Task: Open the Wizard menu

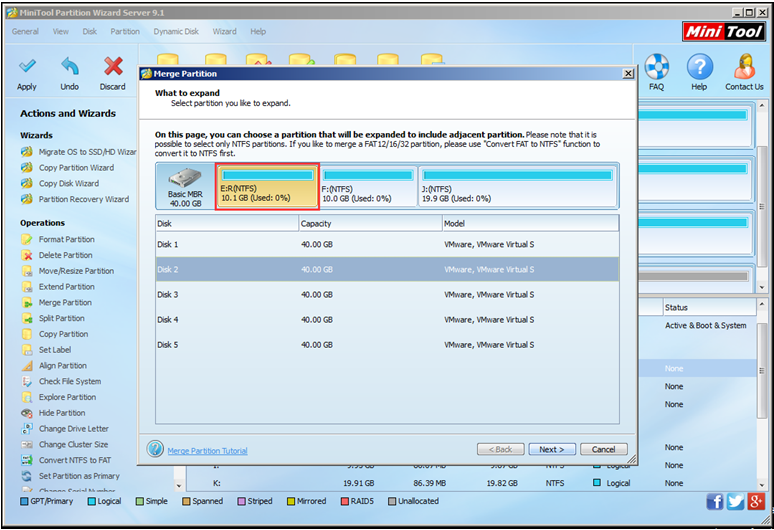Action: click(225, 32)
